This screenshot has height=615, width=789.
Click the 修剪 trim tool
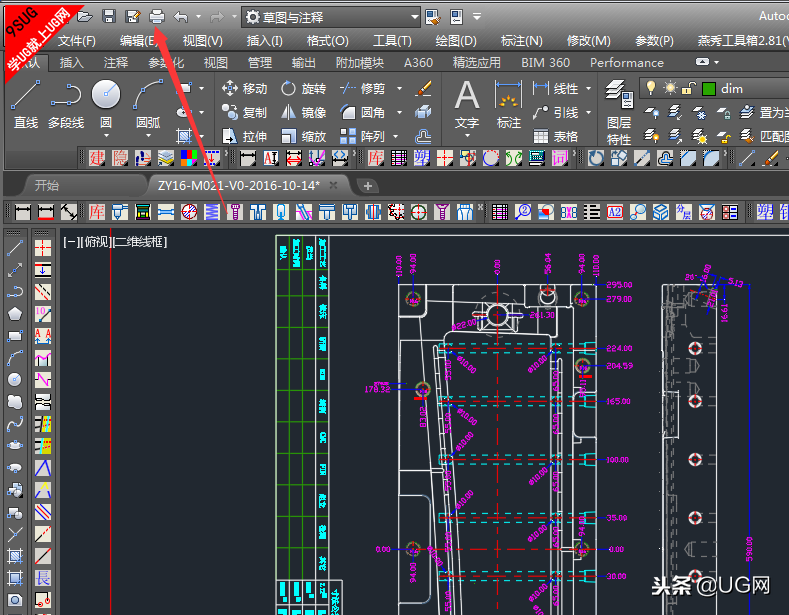click(362, 89)
